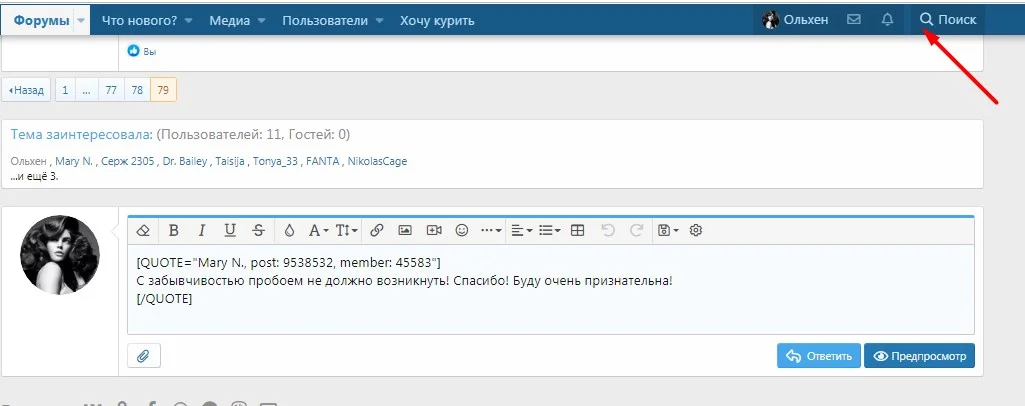Open the Поиск search

(x=948, y=20)
